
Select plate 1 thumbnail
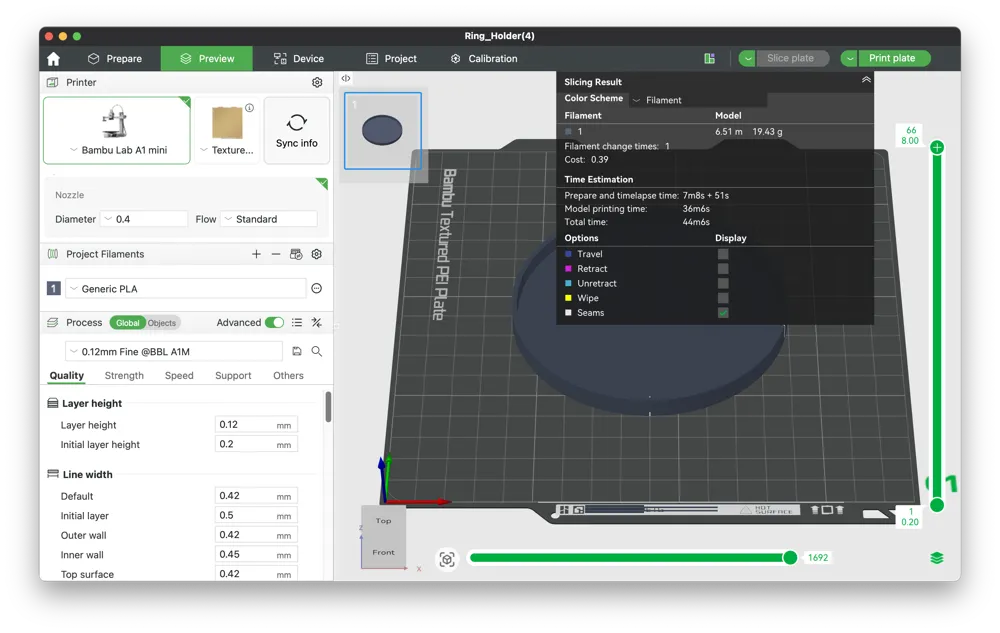point(383,131)
